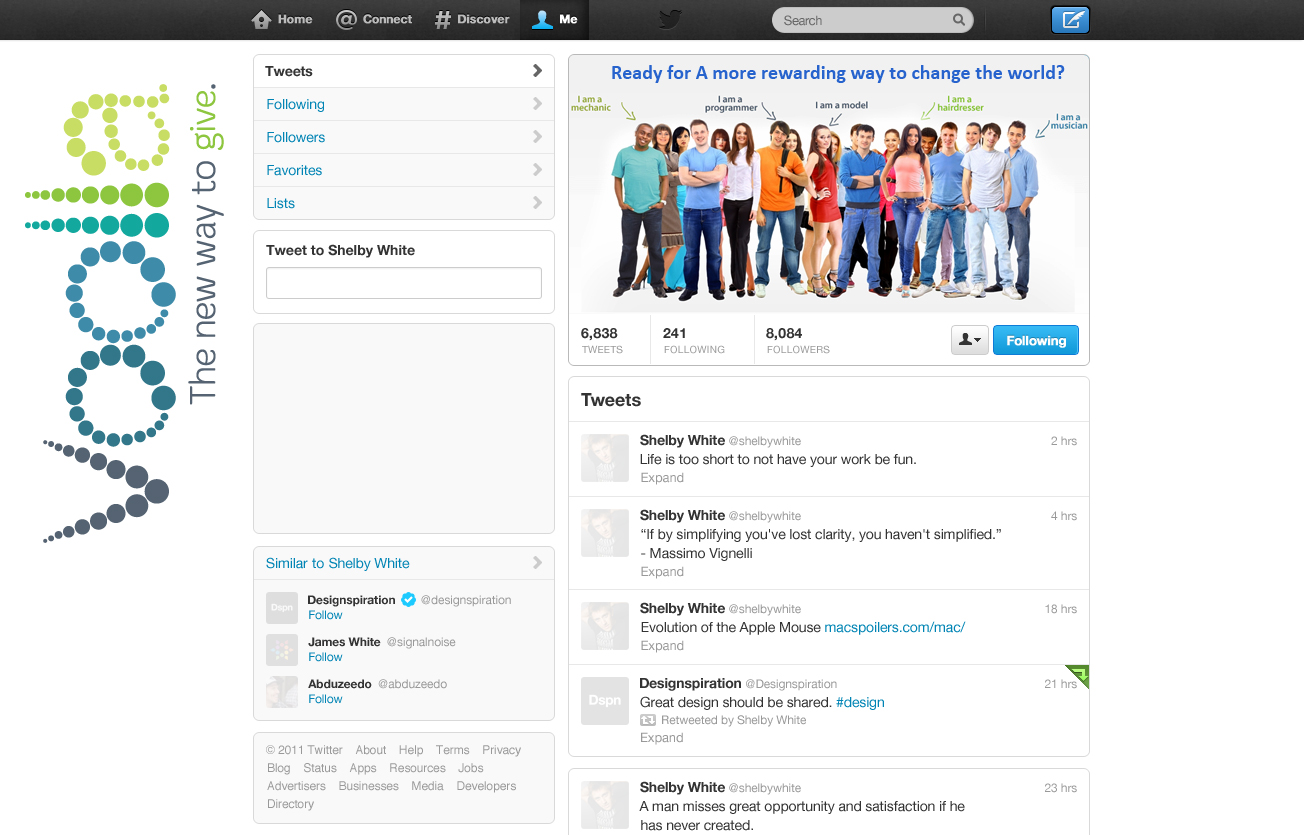Viewport: 1304px width, 835px height.
Task: Click the #design hashtag
Action: click(860, 702)
